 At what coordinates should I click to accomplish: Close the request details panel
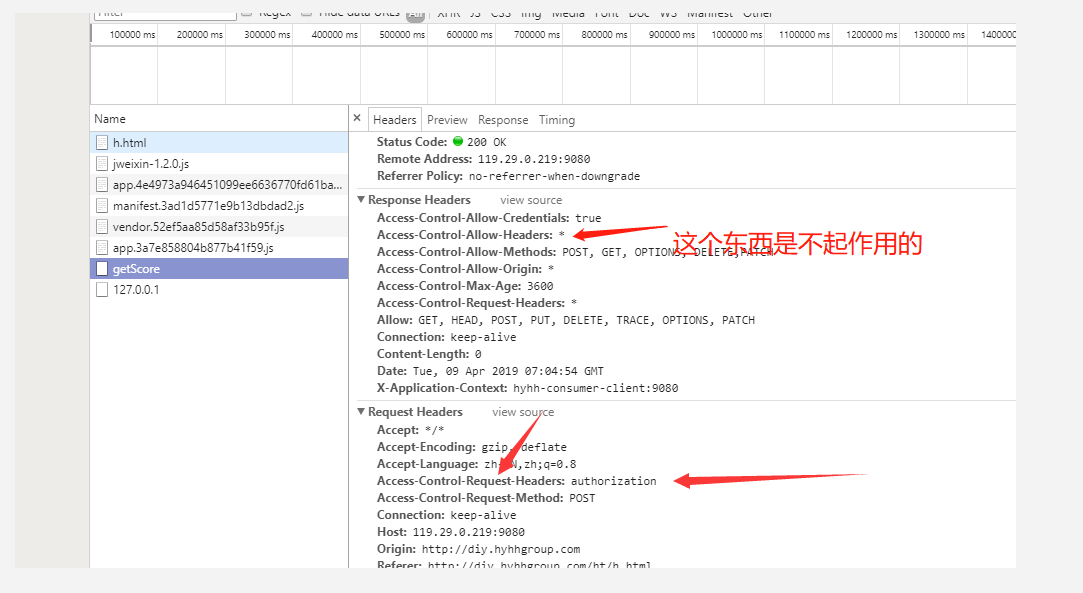(357, 118)
